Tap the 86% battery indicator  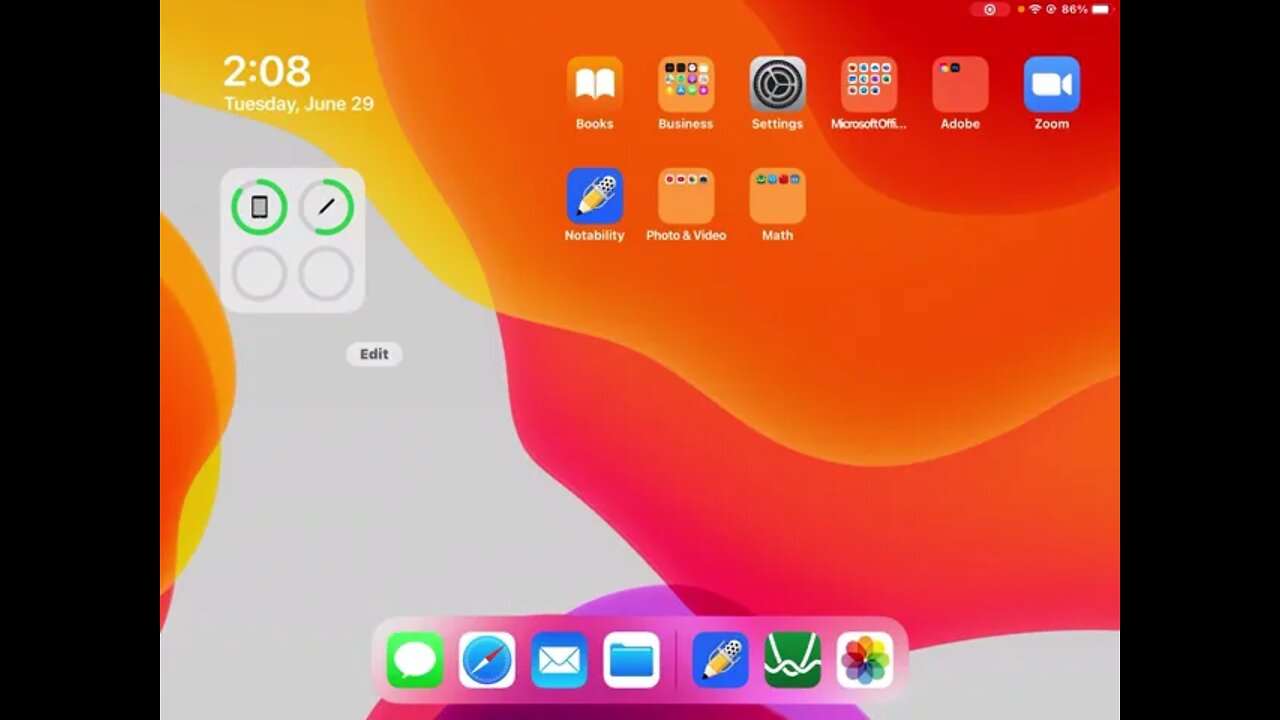point(1086,9)
